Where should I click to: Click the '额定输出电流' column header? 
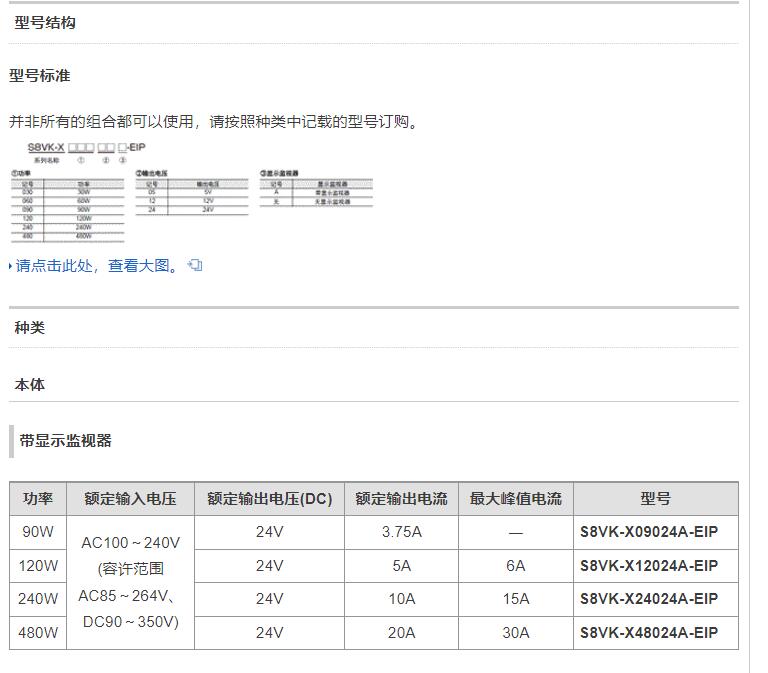pos(401,499)
